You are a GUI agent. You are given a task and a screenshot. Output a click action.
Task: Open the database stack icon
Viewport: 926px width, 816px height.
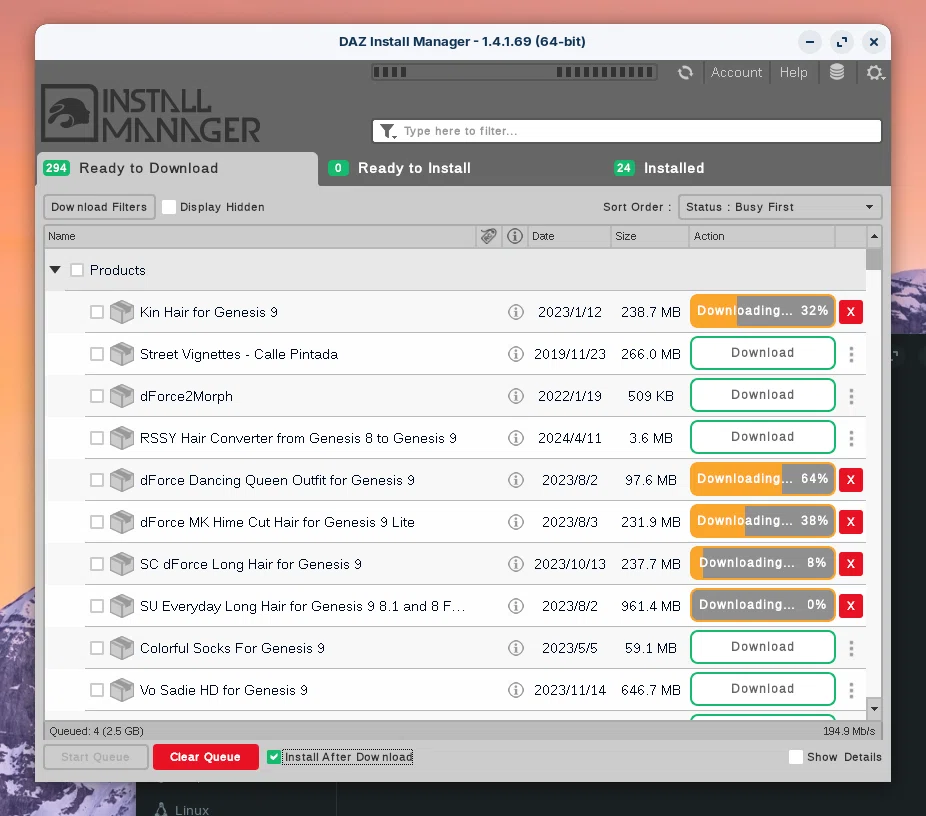tap(836, 72)
